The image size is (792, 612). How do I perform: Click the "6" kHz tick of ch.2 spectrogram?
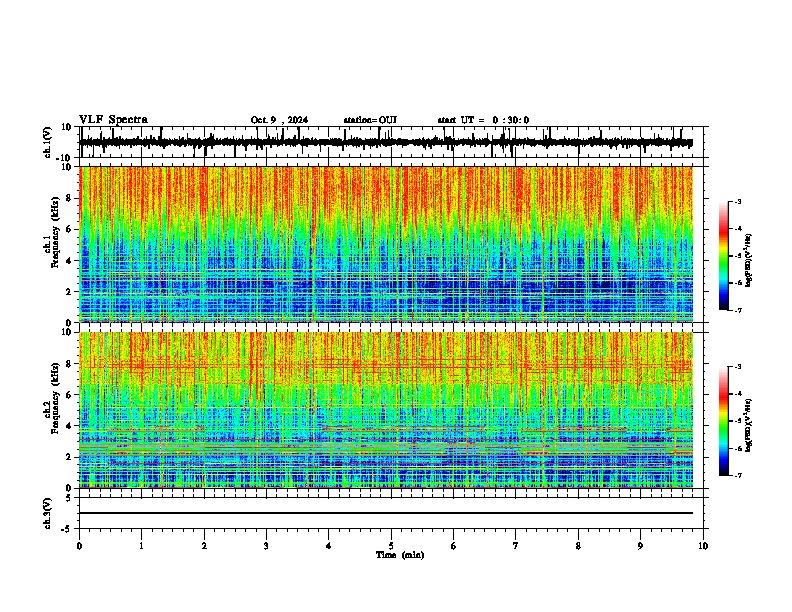(x=70, y=395)
